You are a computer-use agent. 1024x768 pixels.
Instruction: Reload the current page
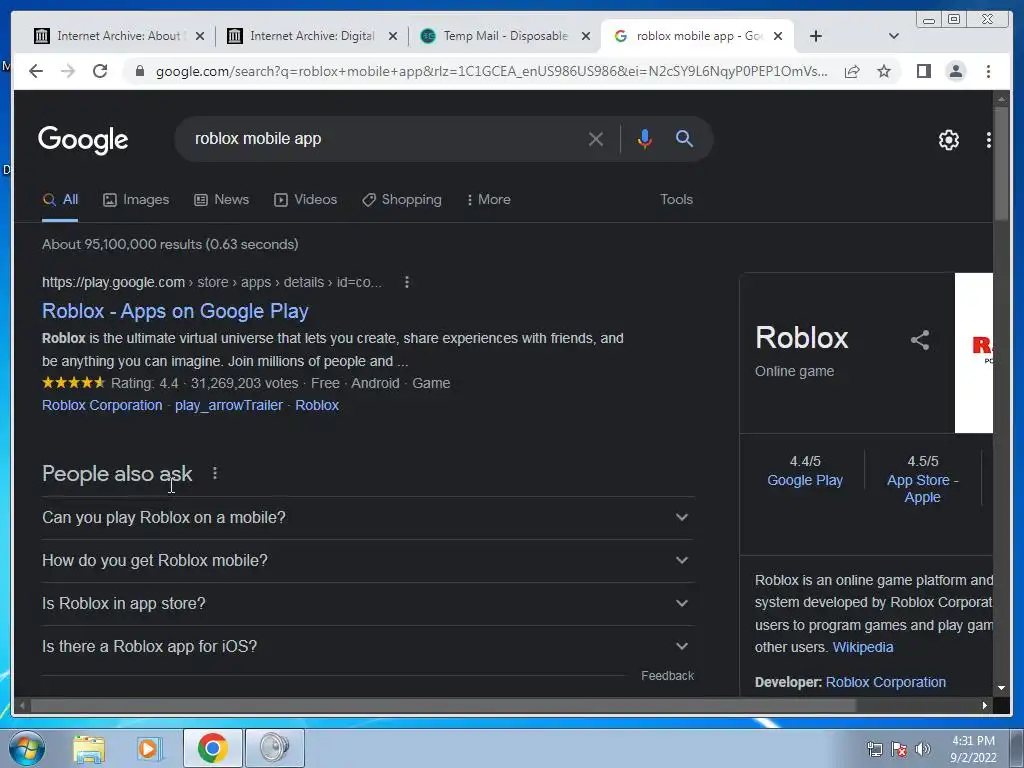[x=100, y=71]
